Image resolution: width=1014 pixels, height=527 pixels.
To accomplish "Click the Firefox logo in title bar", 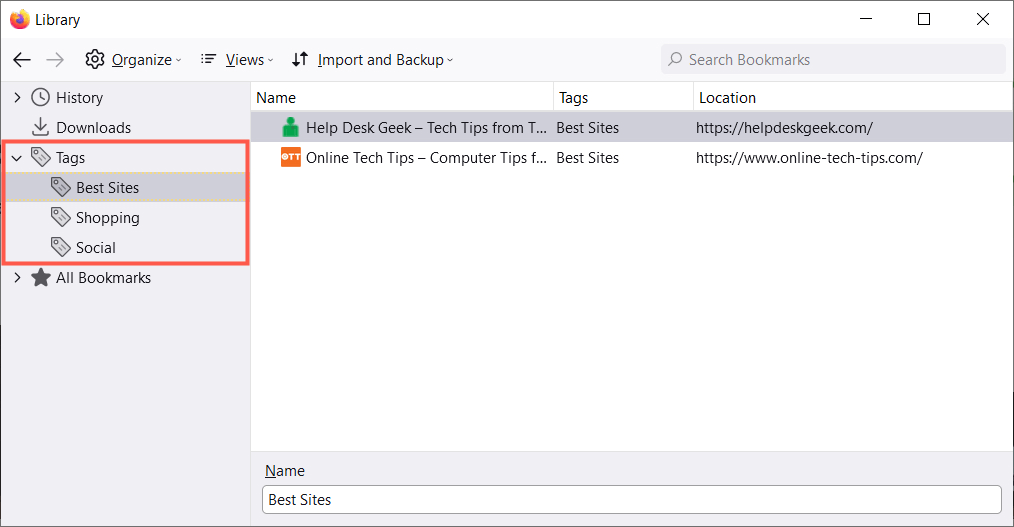I will tap(19, 20).
